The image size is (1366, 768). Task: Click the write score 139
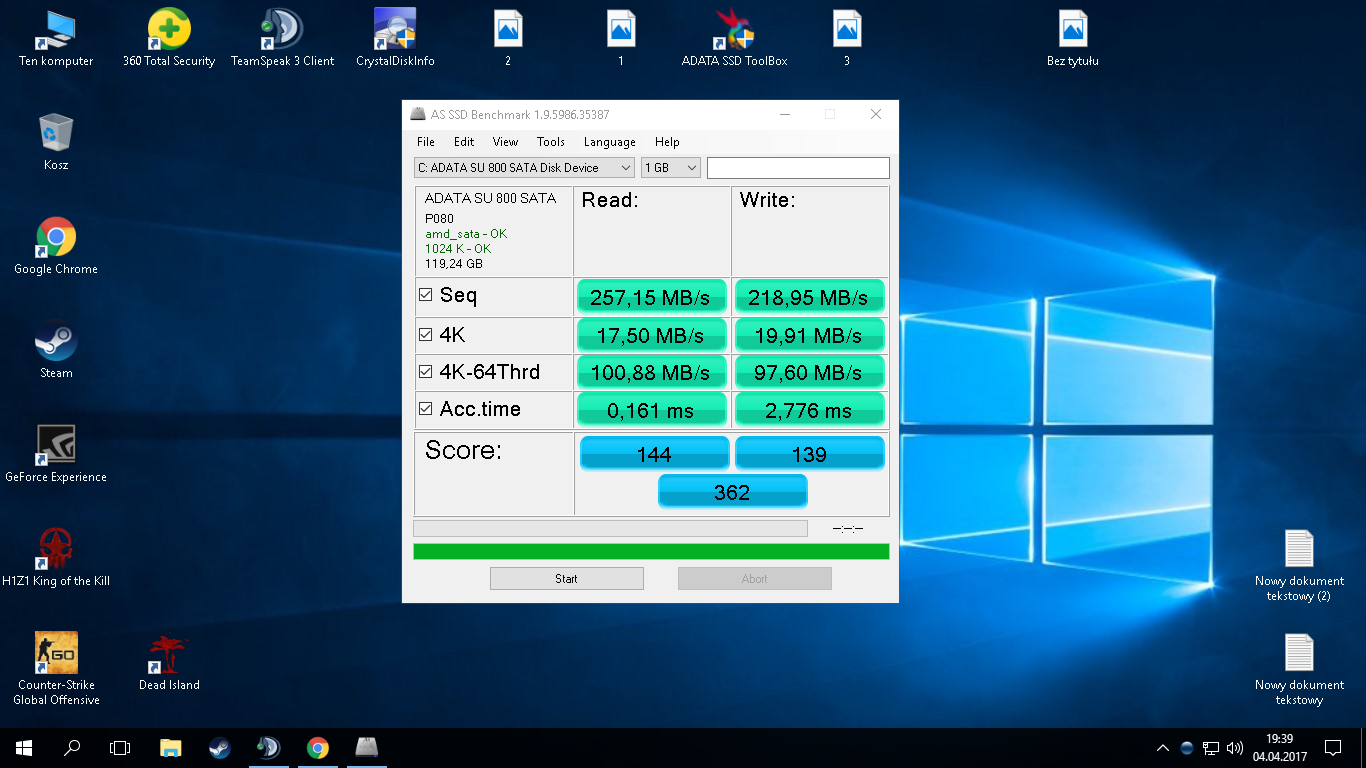coord(810,453)
